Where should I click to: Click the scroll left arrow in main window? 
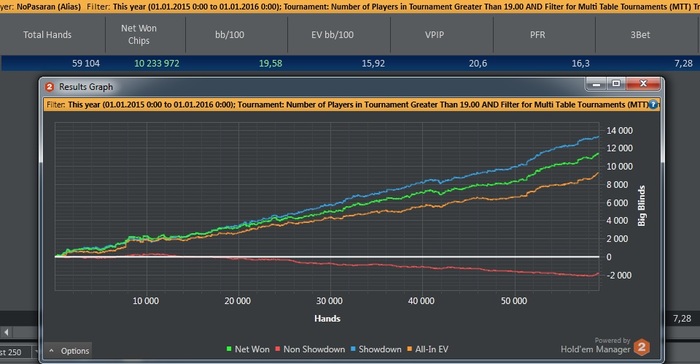tap(6, 332)
